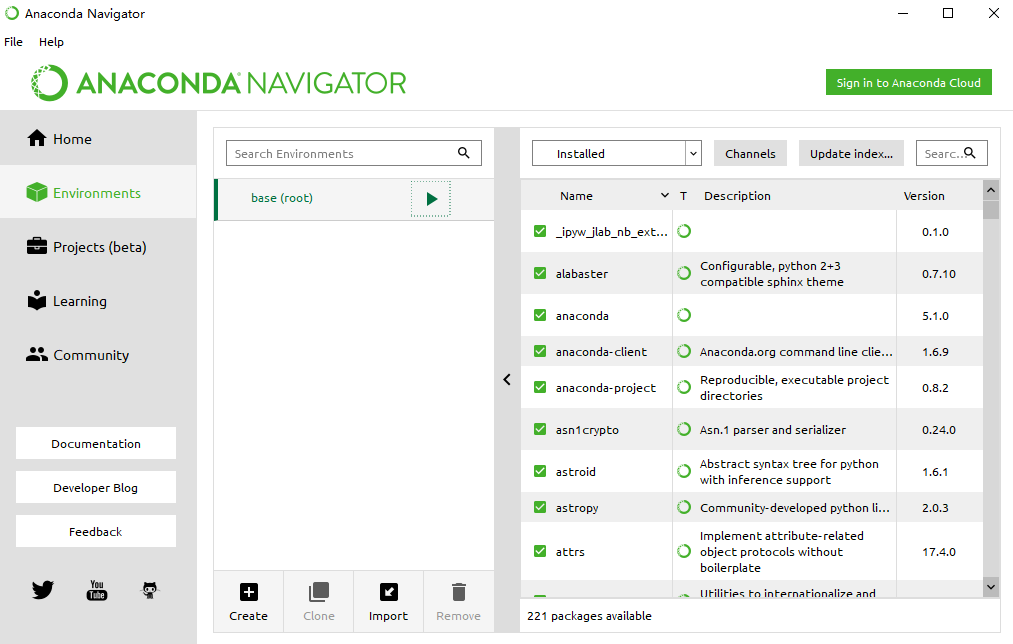1013x644 pixels.
Task: Toggle the anaconda-client package checkbox
Action: tap(540, 351)
